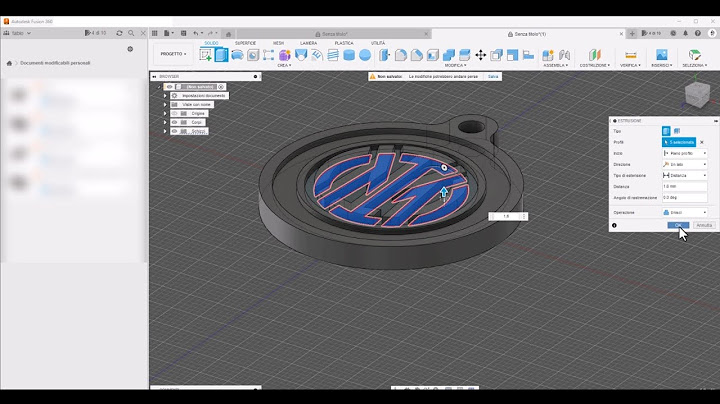Image resolution: width=720 pixels, height=404 pixels.
Task: Select the Coil tool
Action: tap(333, 55)
